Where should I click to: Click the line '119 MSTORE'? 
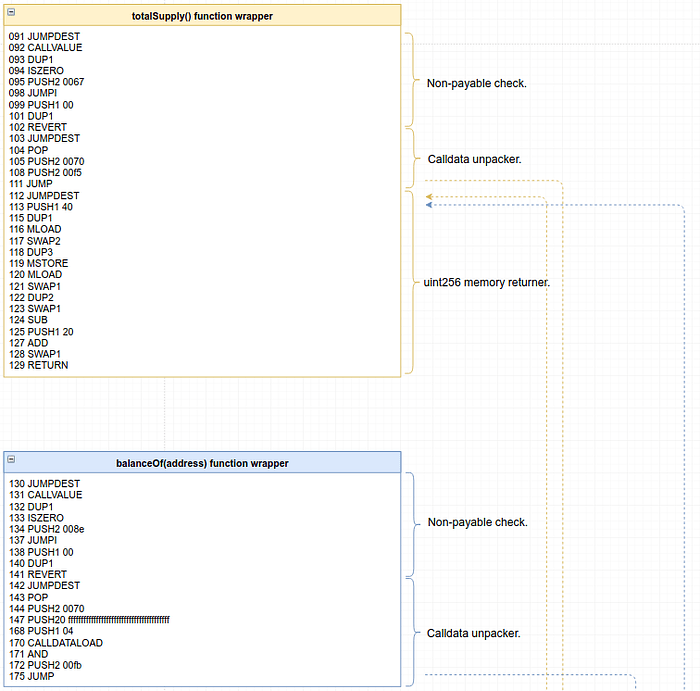tap(39, 263)
